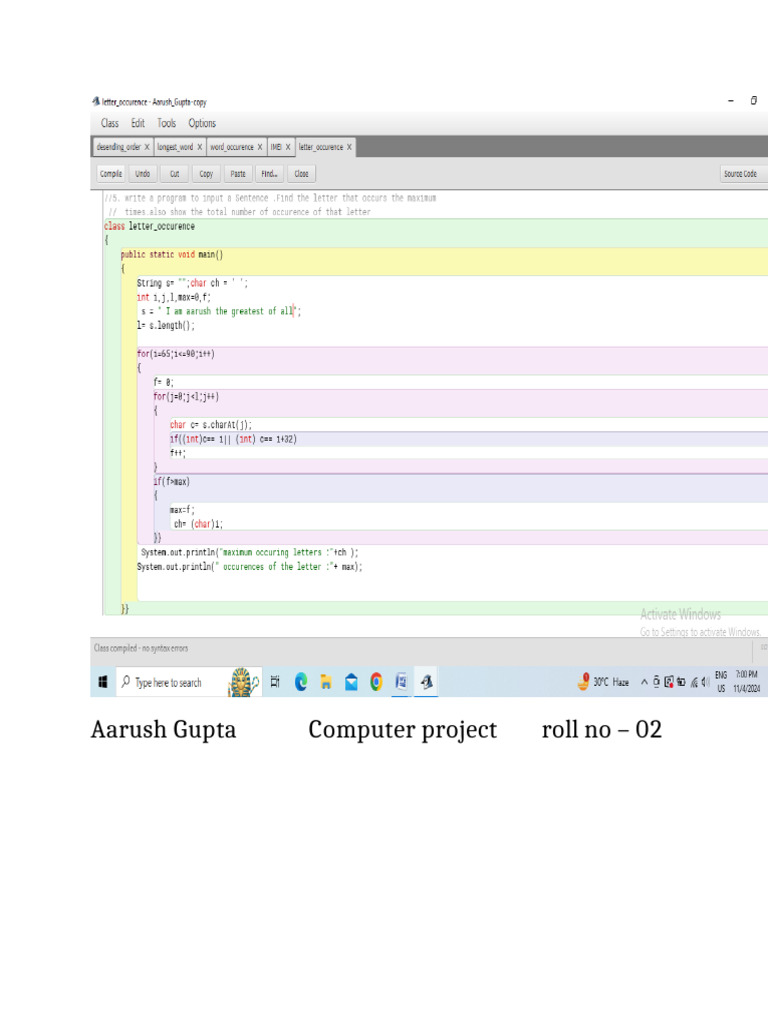Screen dimensions: 768x1024
Task: Click the Undo button
Action: click(x=142, y=174)
